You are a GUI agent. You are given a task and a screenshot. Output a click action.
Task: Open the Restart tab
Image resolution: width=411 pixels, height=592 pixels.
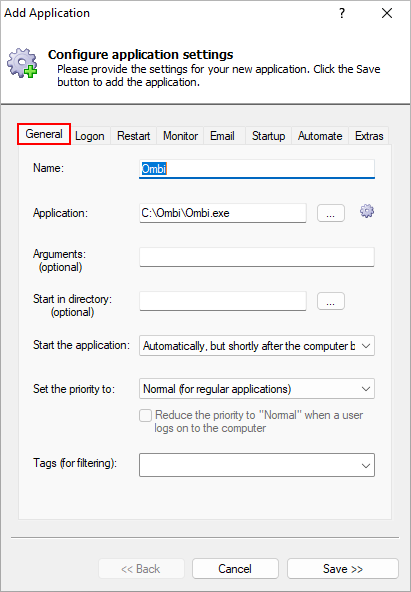(x=134, y=136)
